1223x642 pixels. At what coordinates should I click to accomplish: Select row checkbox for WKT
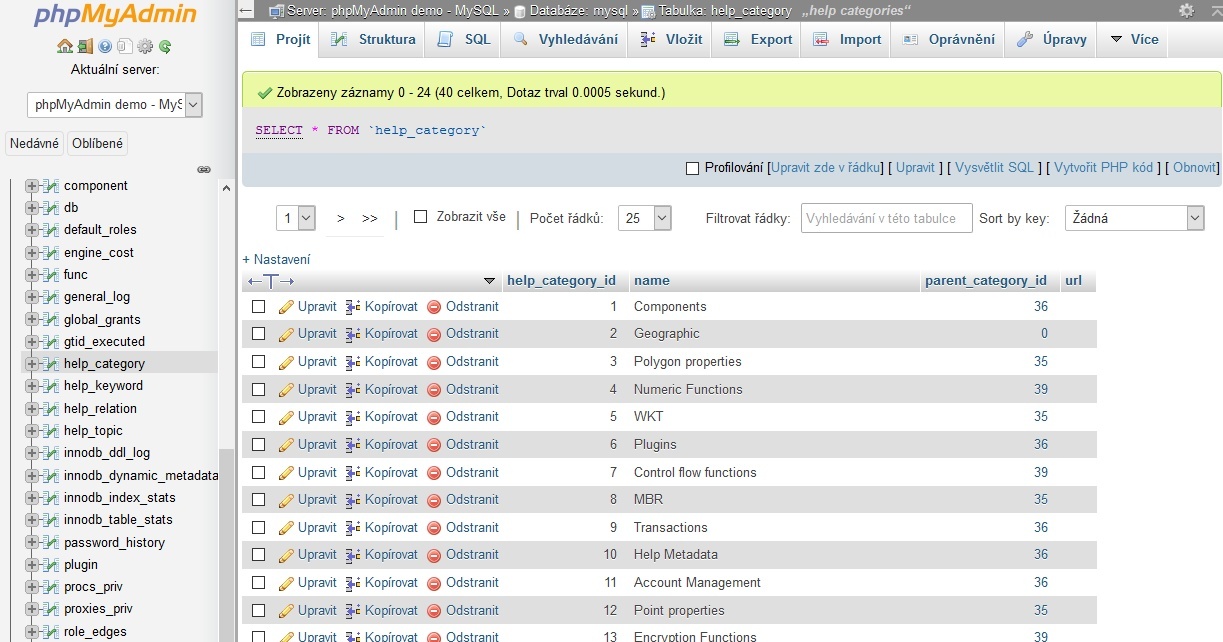point(259,416)
